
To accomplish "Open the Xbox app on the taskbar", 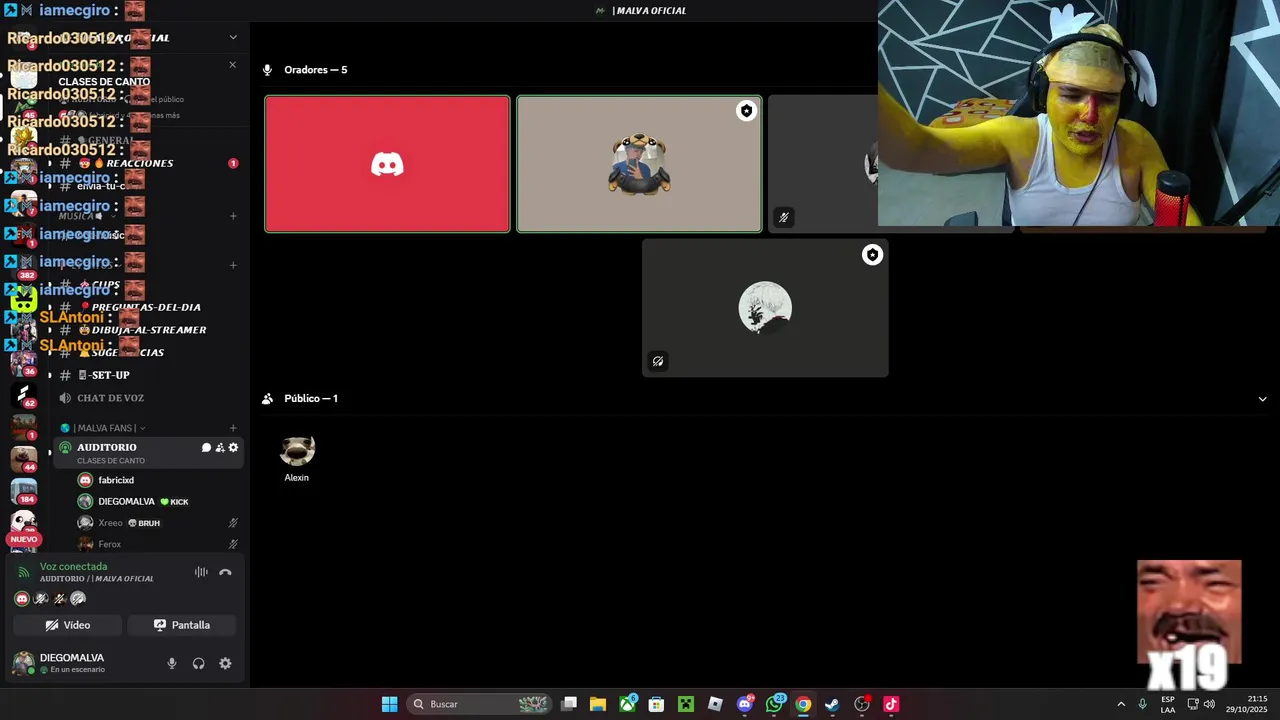I will [627, 704].
